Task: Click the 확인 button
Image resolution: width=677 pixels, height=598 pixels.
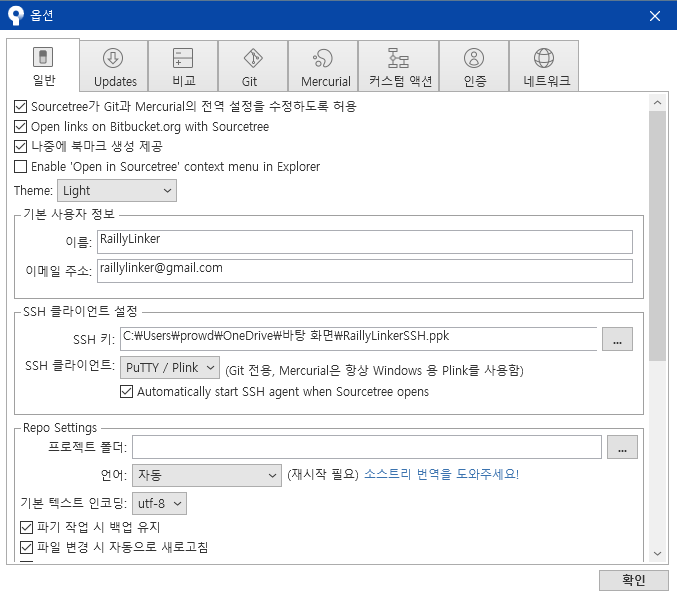Action: coord(633,580)
